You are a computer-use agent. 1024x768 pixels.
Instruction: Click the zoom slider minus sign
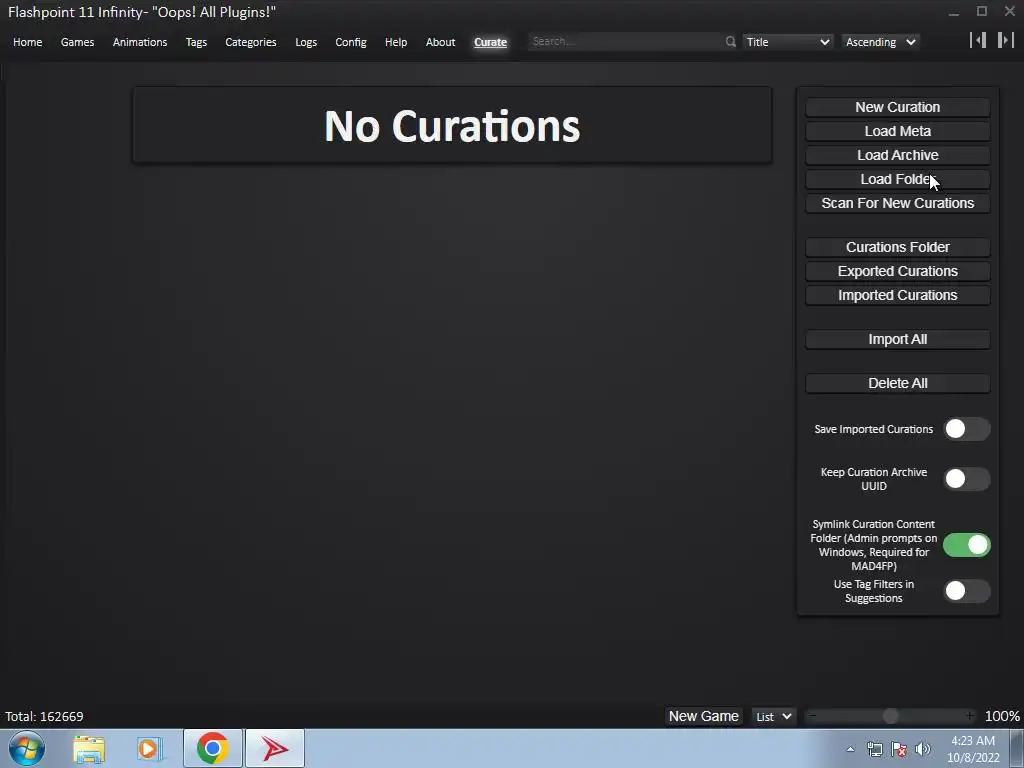812,716
